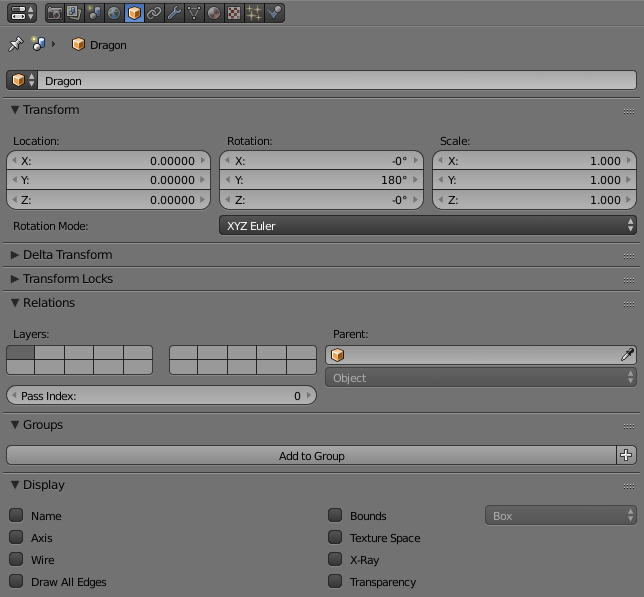
Task: Collapse the Display panel
Action: 15,484
